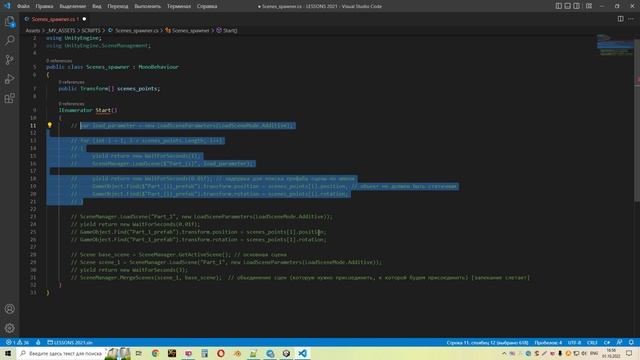
Task: Switch to Visual Studio Code taskbar icon
Action: [x=302, y=353]
